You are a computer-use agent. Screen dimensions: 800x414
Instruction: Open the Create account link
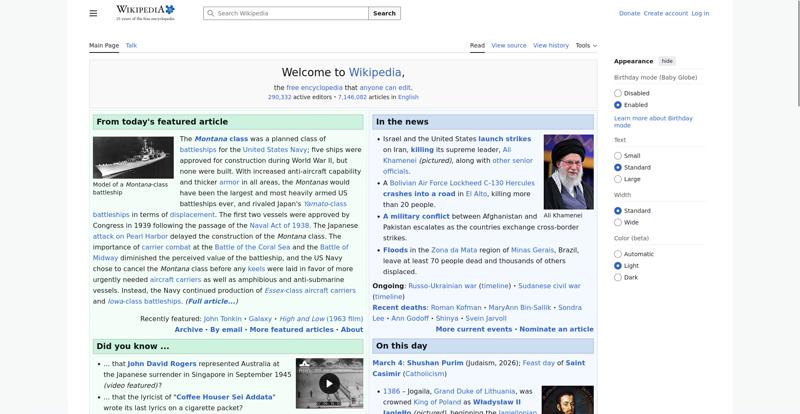pyautogui.click(x=665, y=13)
